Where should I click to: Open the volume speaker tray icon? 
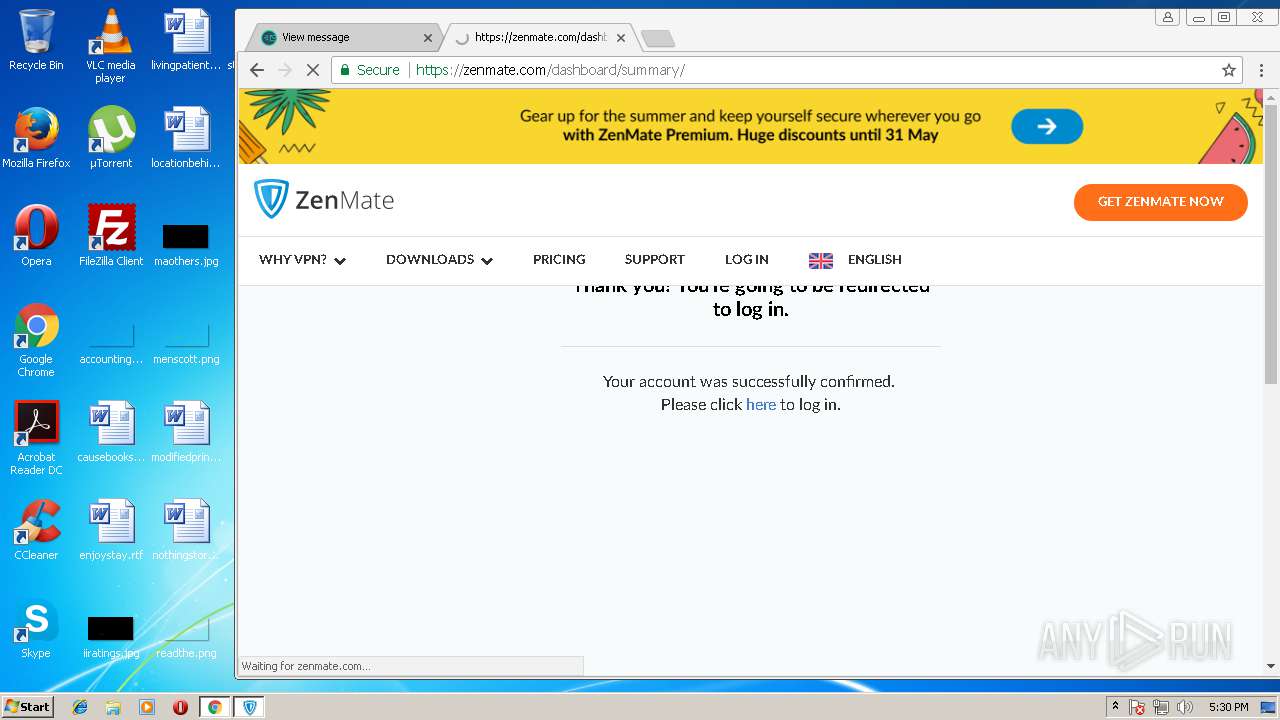click(x=1185, y=707)
